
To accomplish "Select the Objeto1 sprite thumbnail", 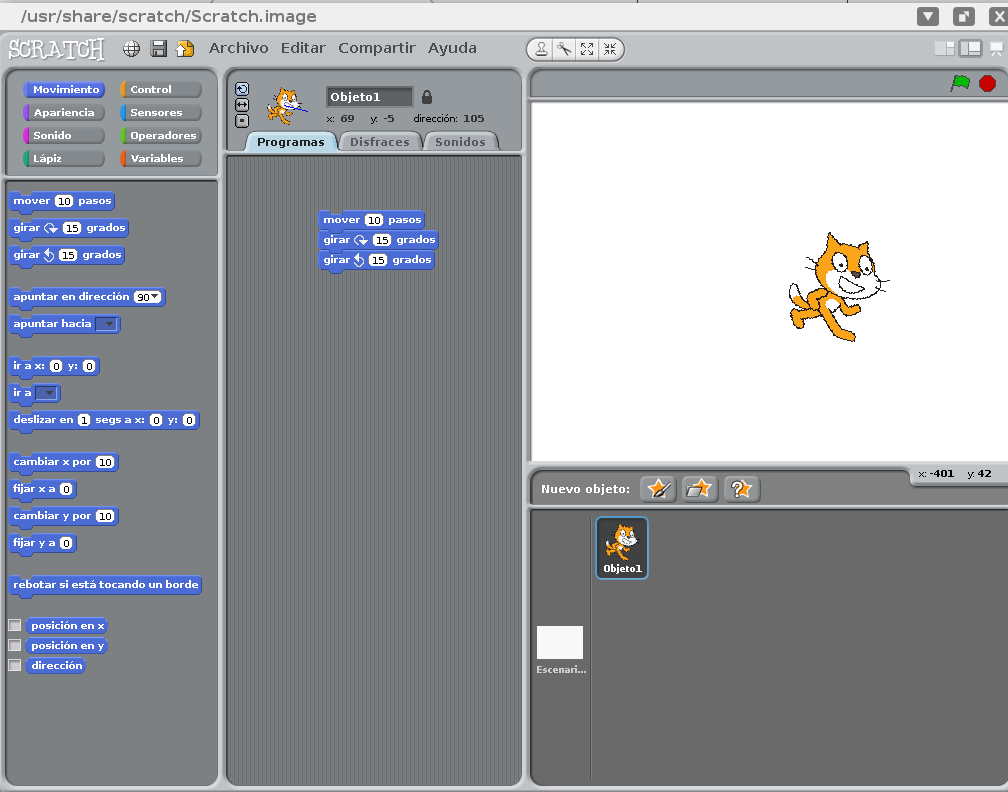I will (622, 548).
